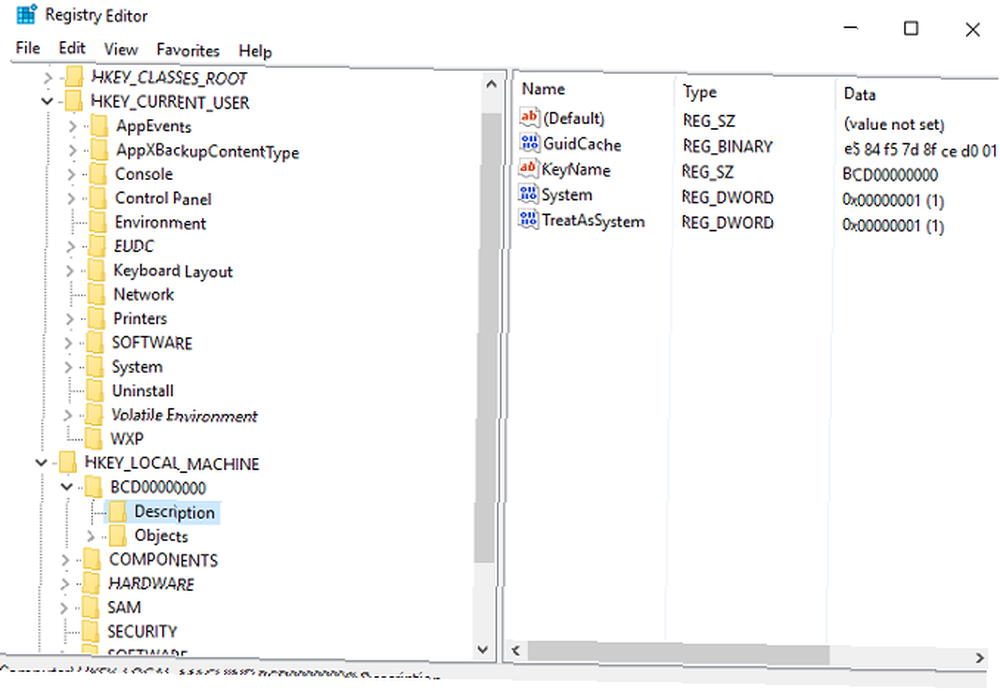Collapse the BCD00000000 key

66,487
